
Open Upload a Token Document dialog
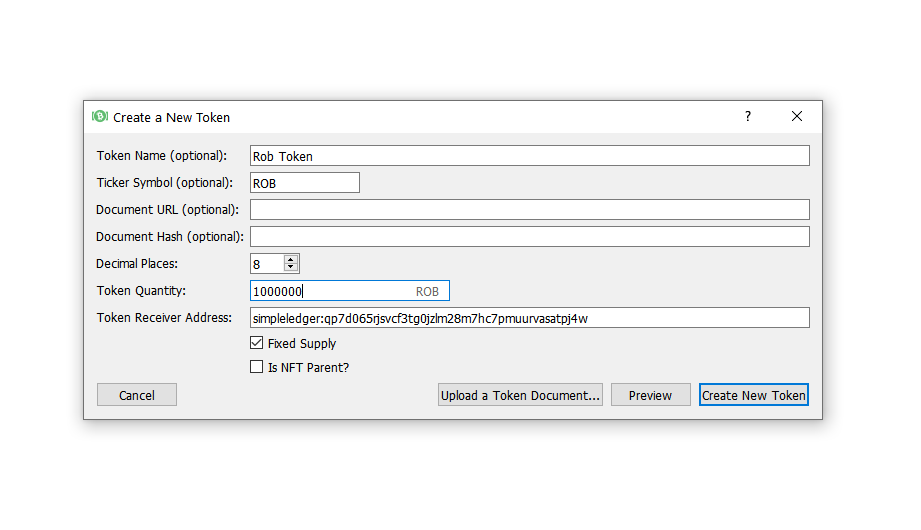click(520, 395)
